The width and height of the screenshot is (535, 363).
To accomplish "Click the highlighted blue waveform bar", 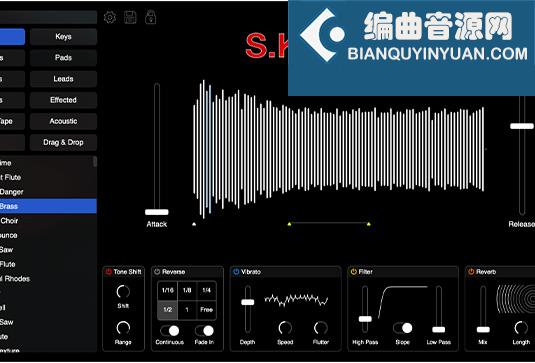I will tap(209, 149).
